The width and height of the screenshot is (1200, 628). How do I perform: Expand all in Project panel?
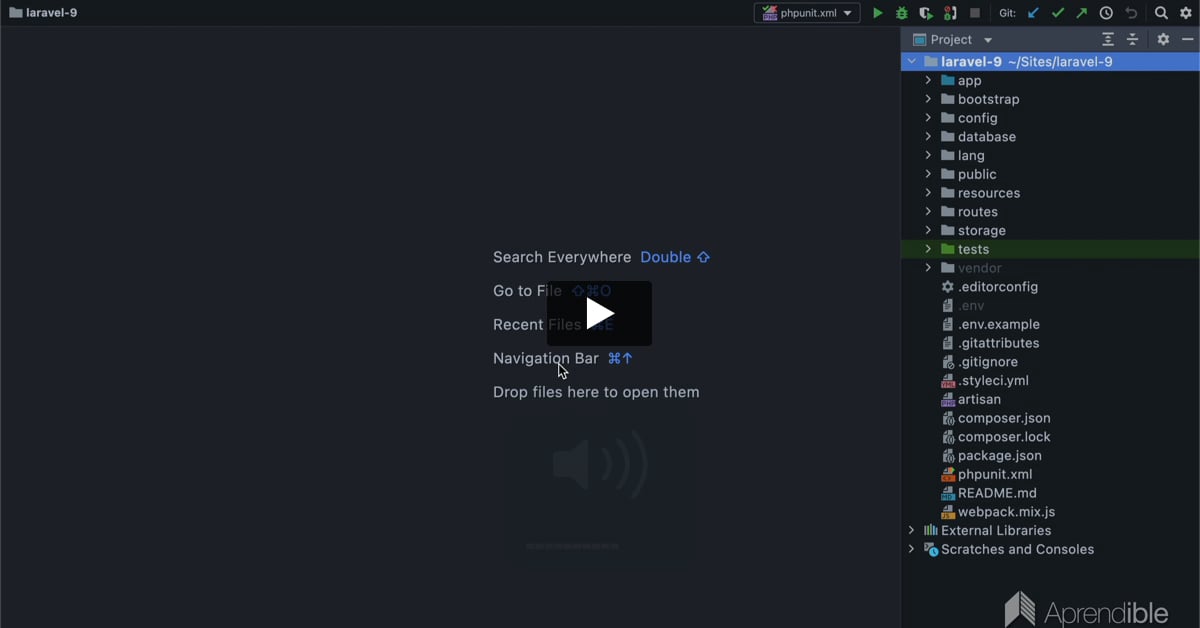pyautogui.click(x=1108, y=39)
